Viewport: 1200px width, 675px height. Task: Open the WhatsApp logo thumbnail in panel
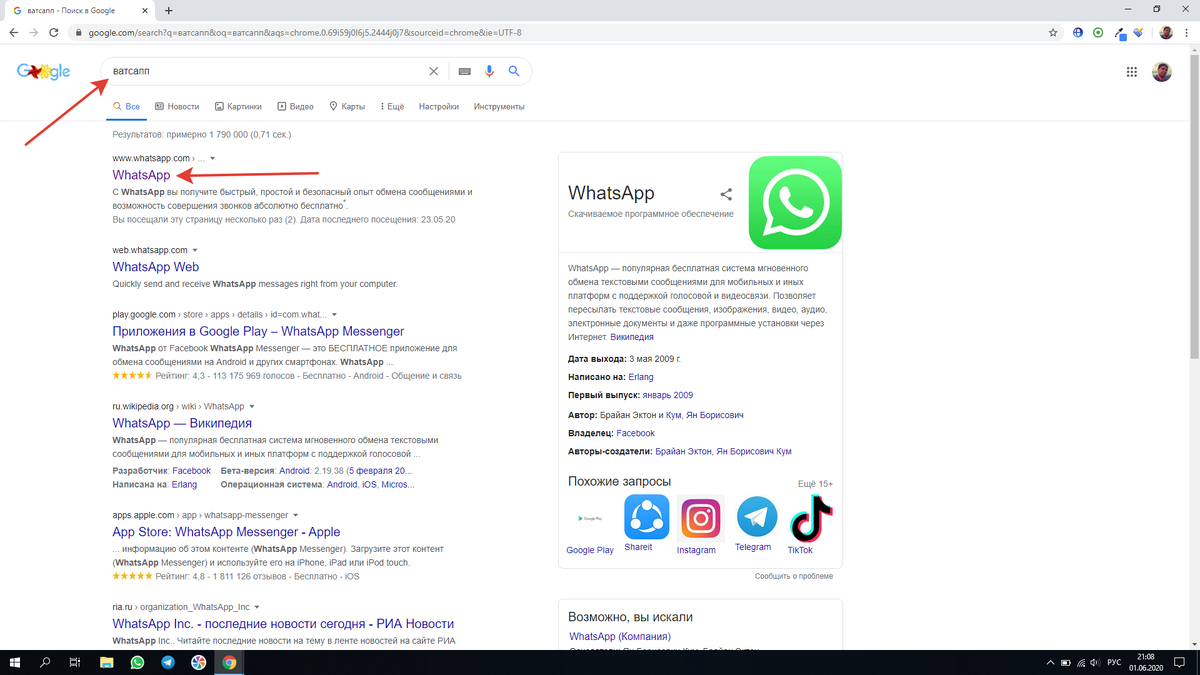pos(795,202)
